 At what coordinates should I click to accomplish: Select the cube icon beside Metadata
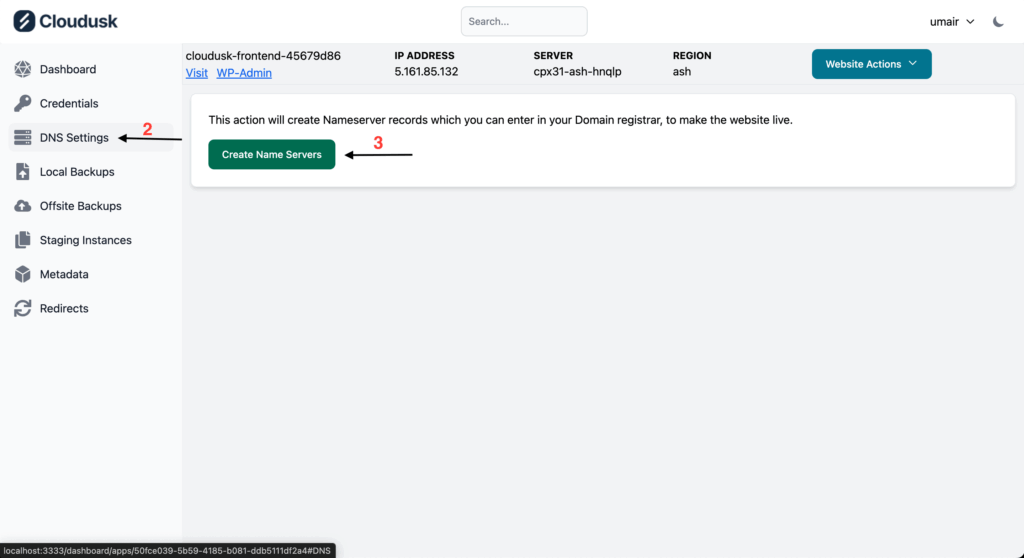coord(22,274)
